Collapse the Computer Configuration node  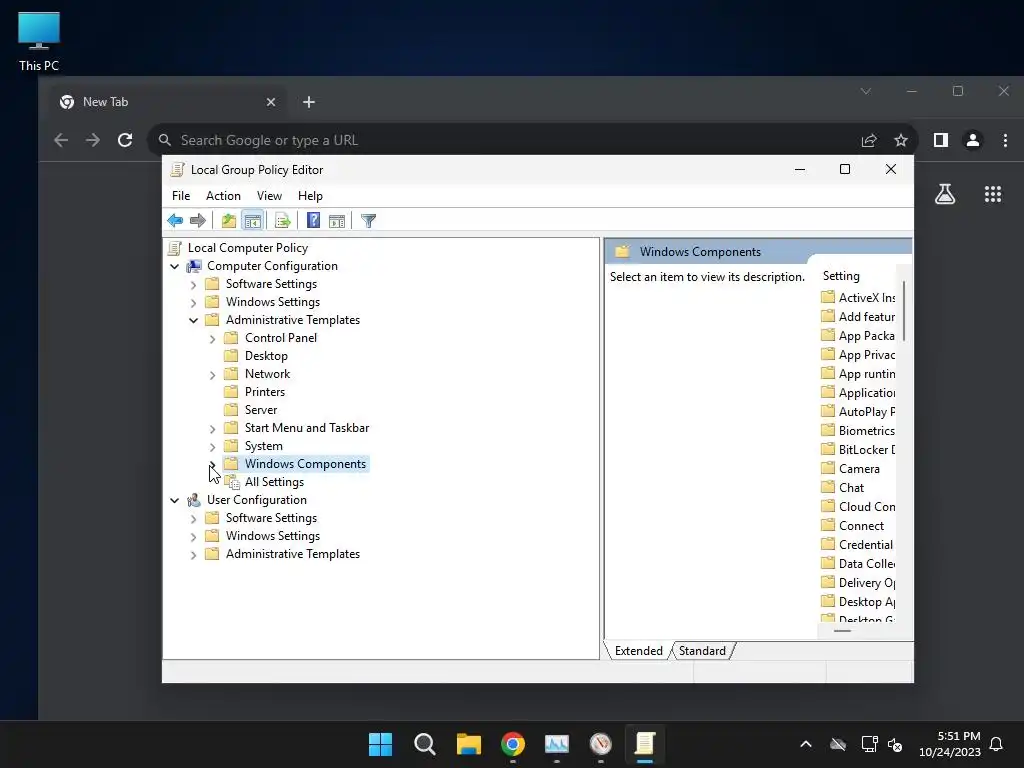click(x=174, y=266)
